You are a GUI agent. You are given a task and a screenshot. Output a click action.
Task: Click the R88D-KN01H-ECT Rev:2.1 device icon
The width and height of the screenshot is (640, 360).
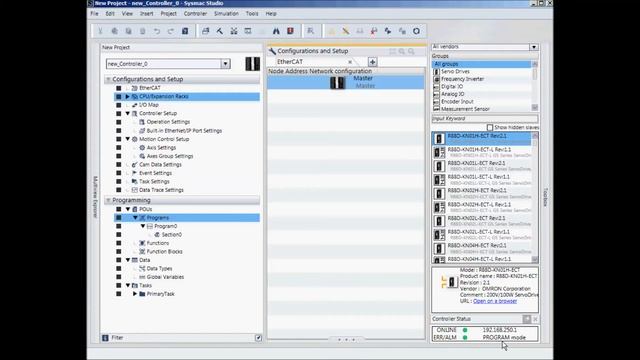coord(439,139)
